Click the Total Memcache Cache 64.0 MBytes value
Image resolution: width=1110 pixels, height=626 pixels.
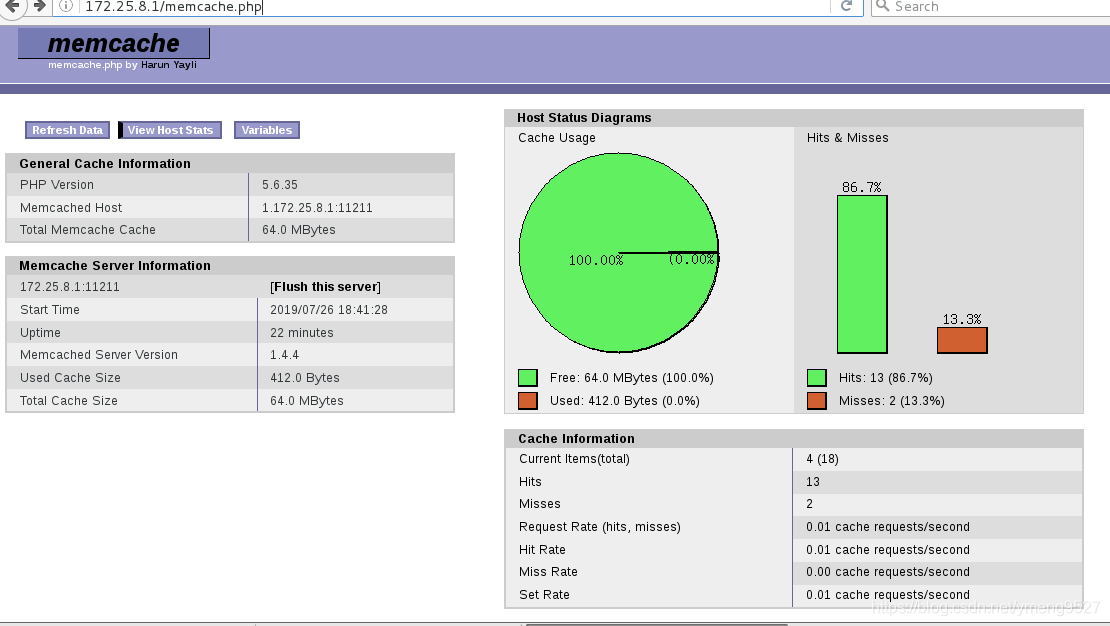[299, 230]
